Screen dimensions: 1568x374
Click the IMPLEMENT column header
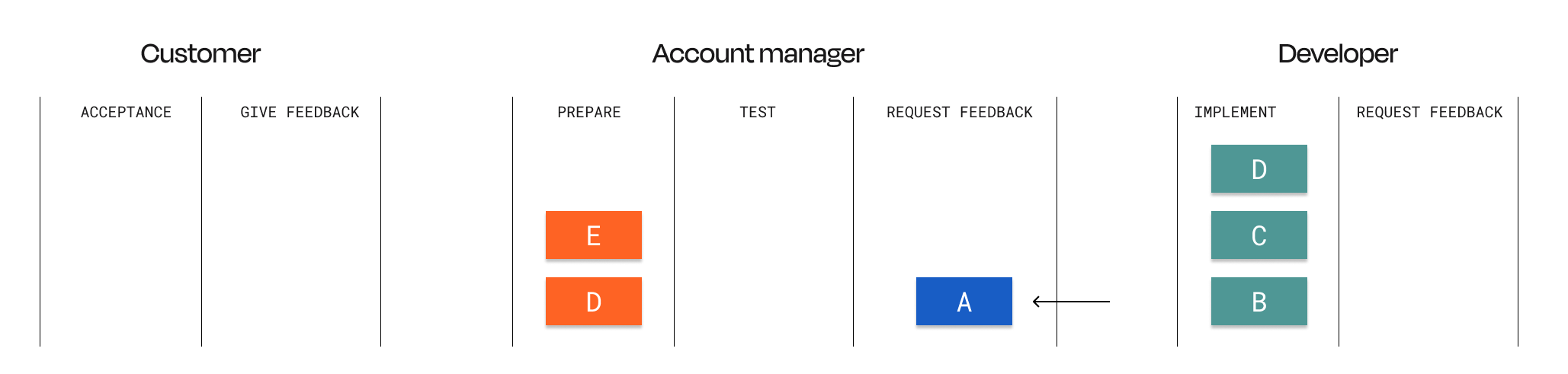point(1235,113)
